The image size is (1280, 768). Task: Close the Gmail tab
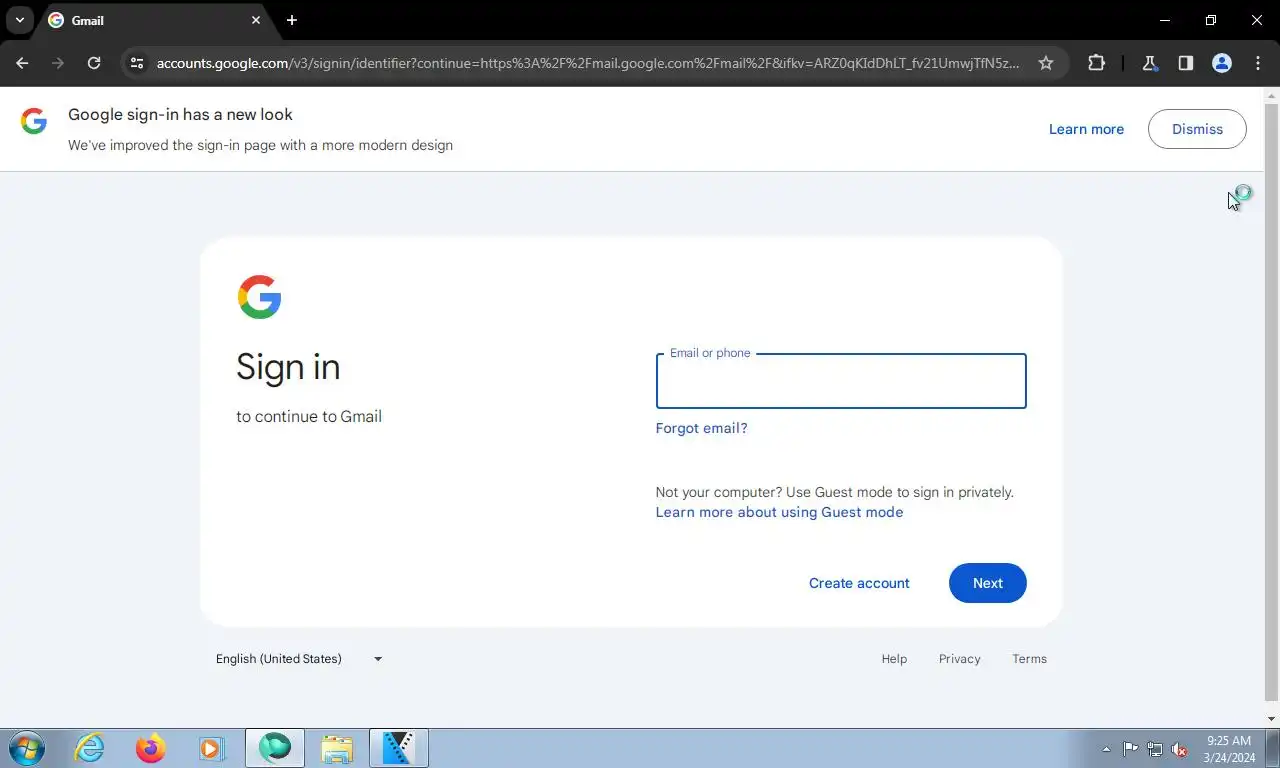click(256, 20)
